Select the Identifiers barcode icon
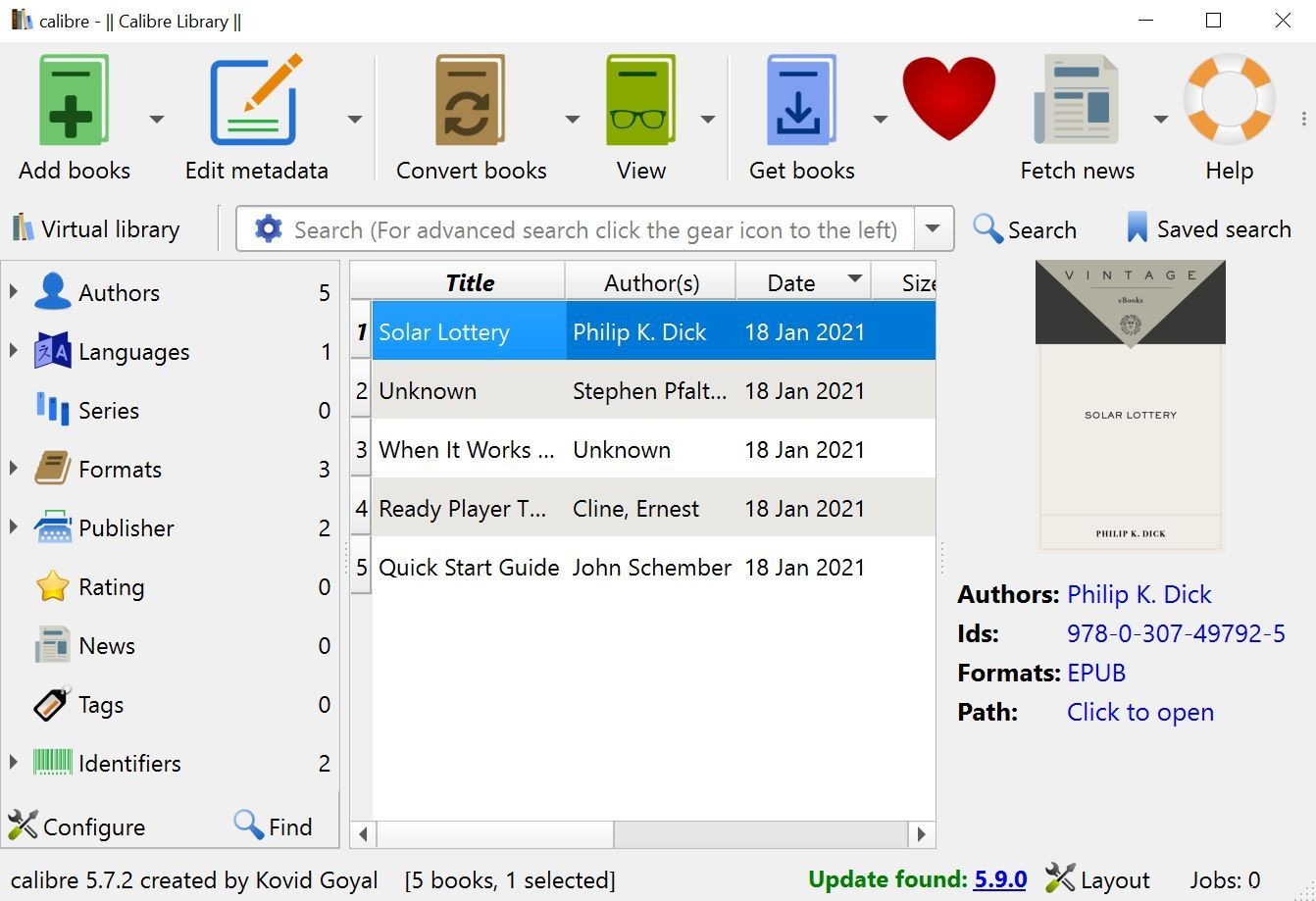1316x901 pixels. pyautogui.click(x=52, y=763)
